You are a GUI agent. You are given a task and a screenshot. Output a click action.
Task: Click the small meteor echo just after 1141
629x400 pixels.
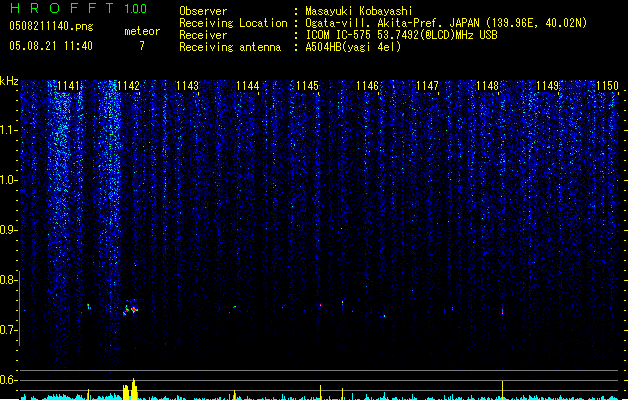[x=89, y=307]
